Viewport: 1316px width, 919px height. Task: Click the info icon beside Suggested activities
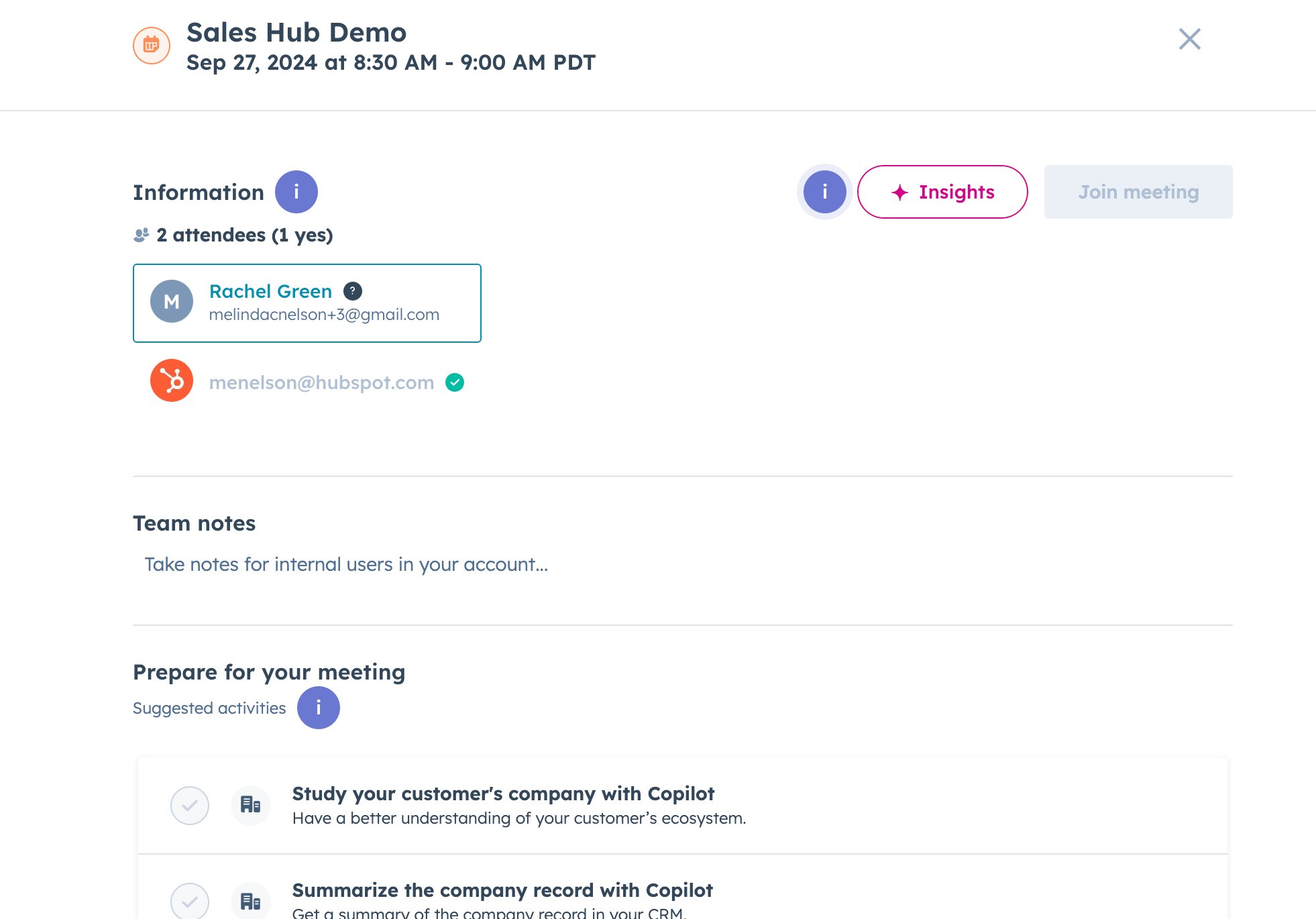pyautogui.click(x=318, y=708)
